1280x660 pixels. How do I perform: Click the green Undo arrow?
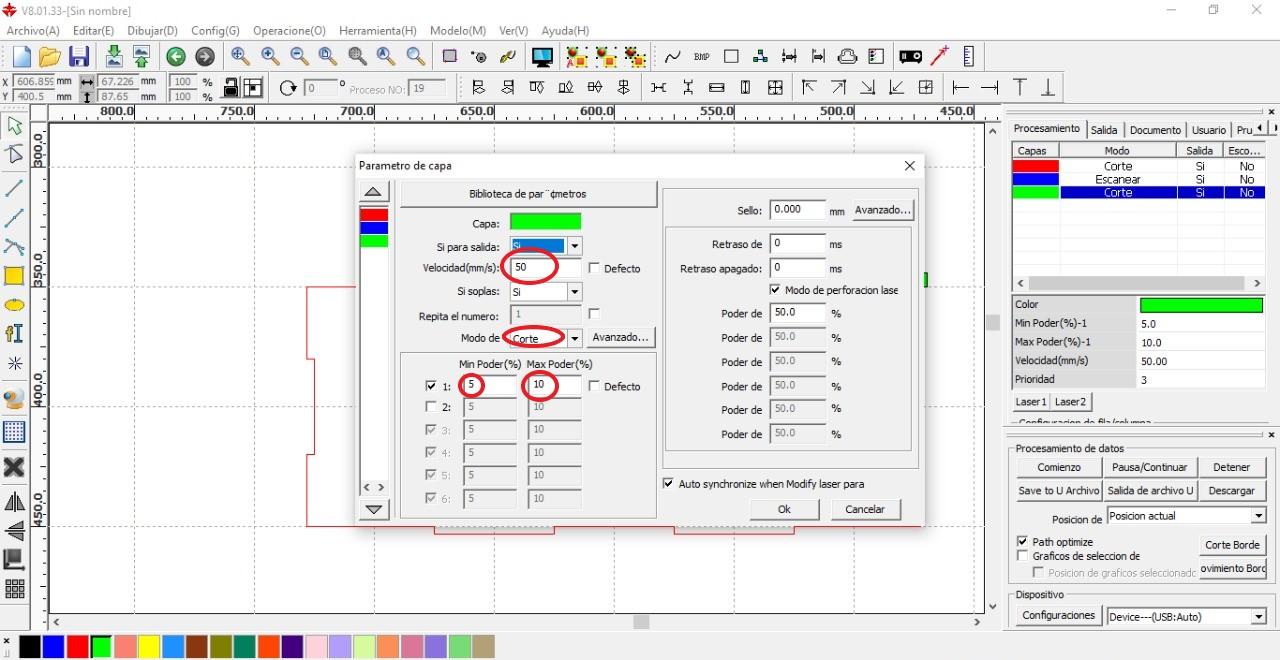pos(176,57)
